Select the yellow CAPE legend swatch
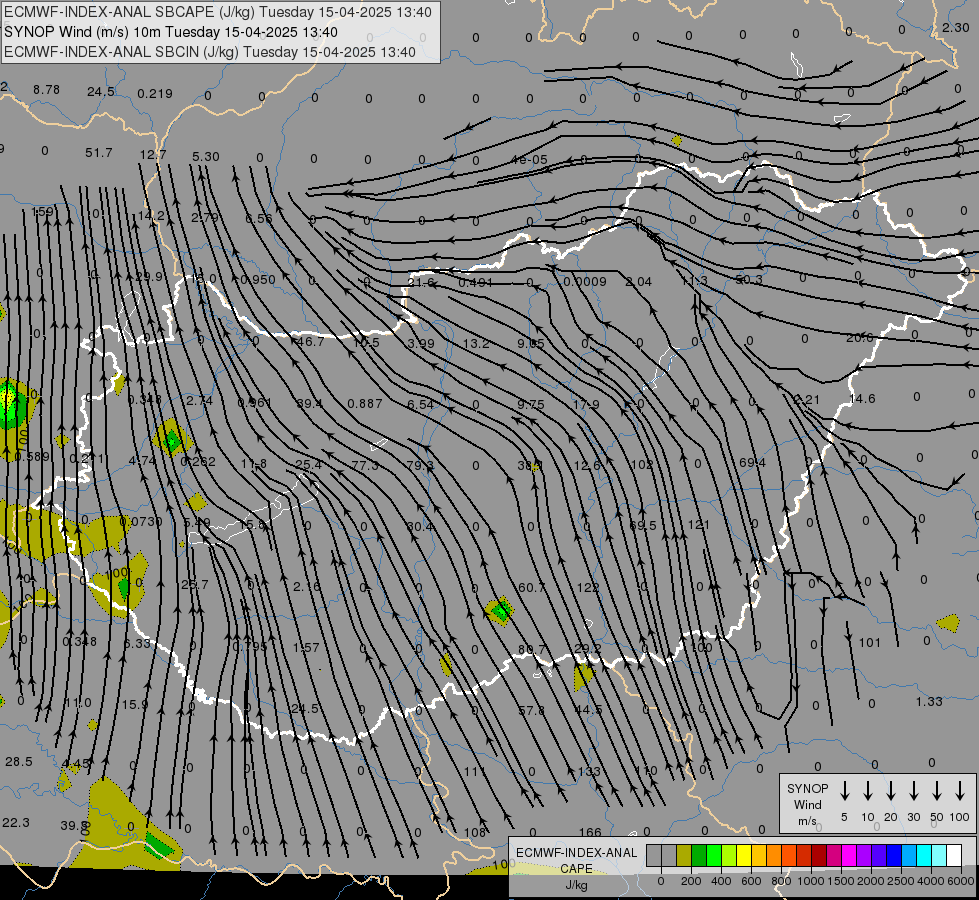The height and width of the screenshot is (900, 979). (x=744, y=855)
